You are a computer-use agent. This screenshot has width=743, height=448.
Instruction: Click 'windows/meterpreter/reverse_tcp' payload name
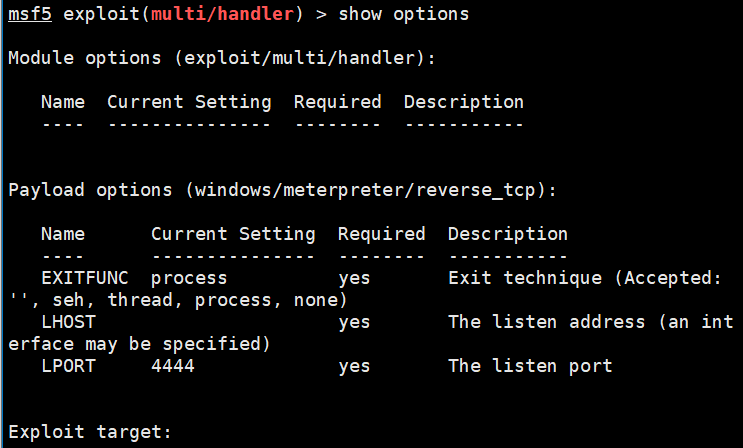(x=365, y=190)
